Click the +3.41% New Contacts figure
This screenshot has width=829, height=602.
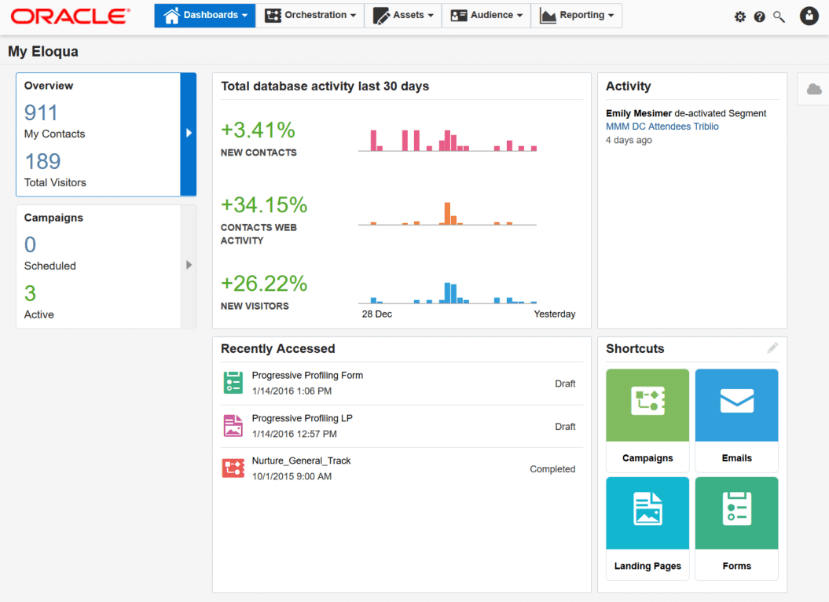pyautogui.click(x=258, y=130)
